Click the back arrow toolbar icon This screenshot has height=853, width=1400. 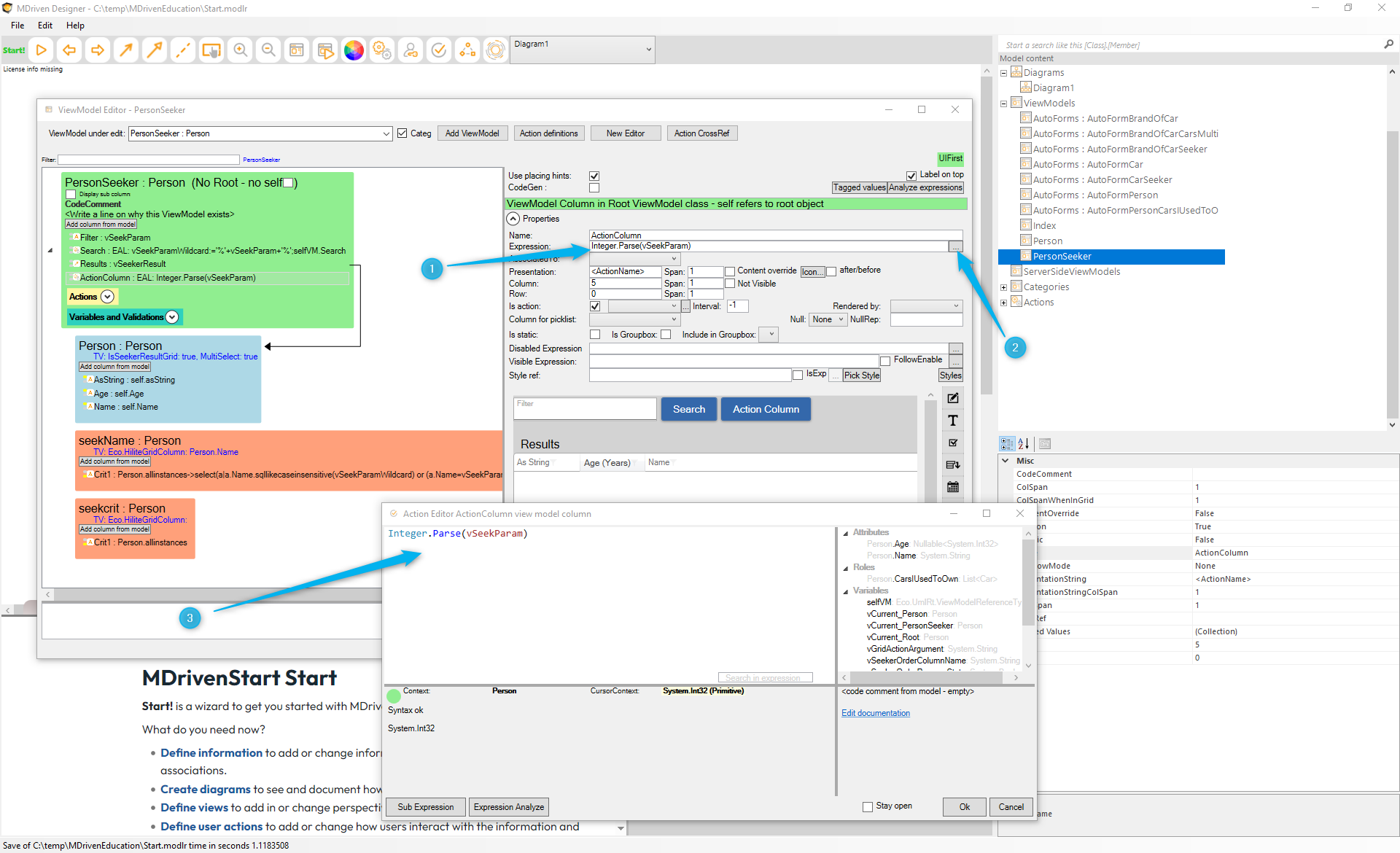(x=69, y=50)
